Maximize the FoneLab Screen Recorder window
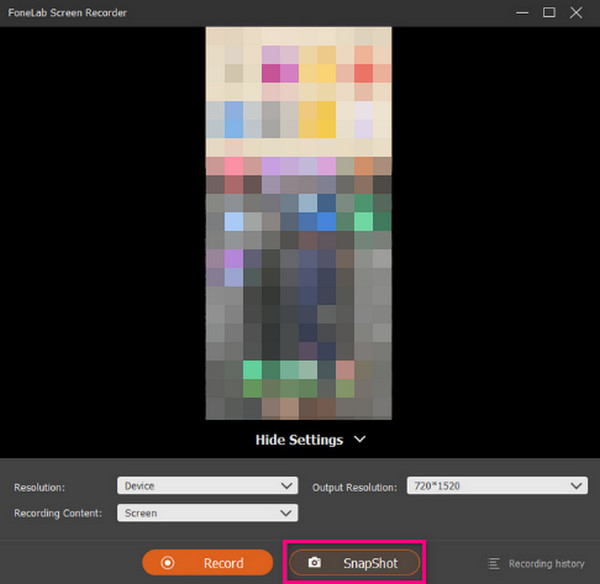The height and width of the screenshot is (584, 600). click(x=549, y=13)
